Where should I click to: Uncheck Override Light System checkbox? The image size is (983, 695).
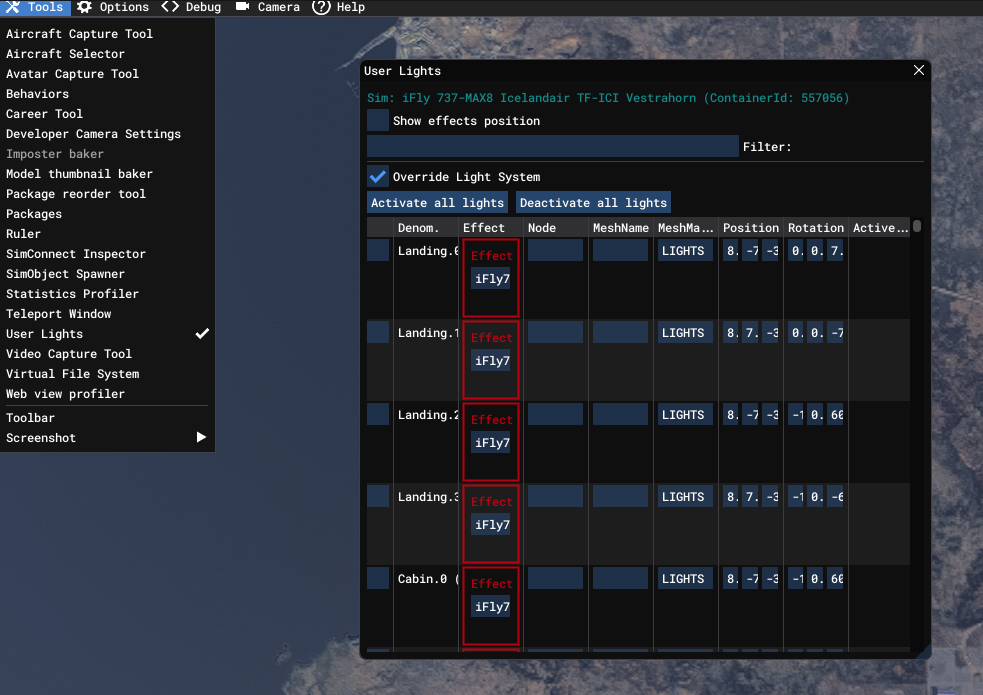[378, 177]
